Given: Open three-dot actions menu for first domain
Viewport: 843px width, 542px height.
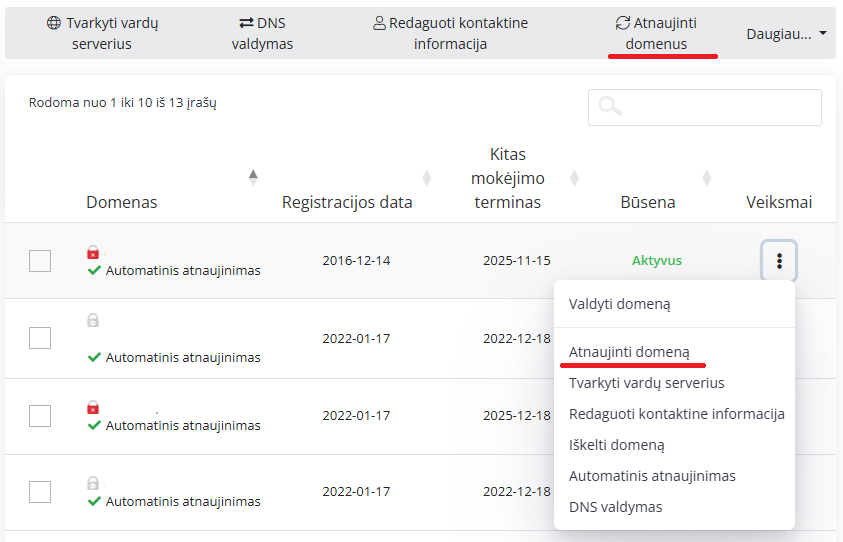Looking at the screenshot, I should (779, 261).
